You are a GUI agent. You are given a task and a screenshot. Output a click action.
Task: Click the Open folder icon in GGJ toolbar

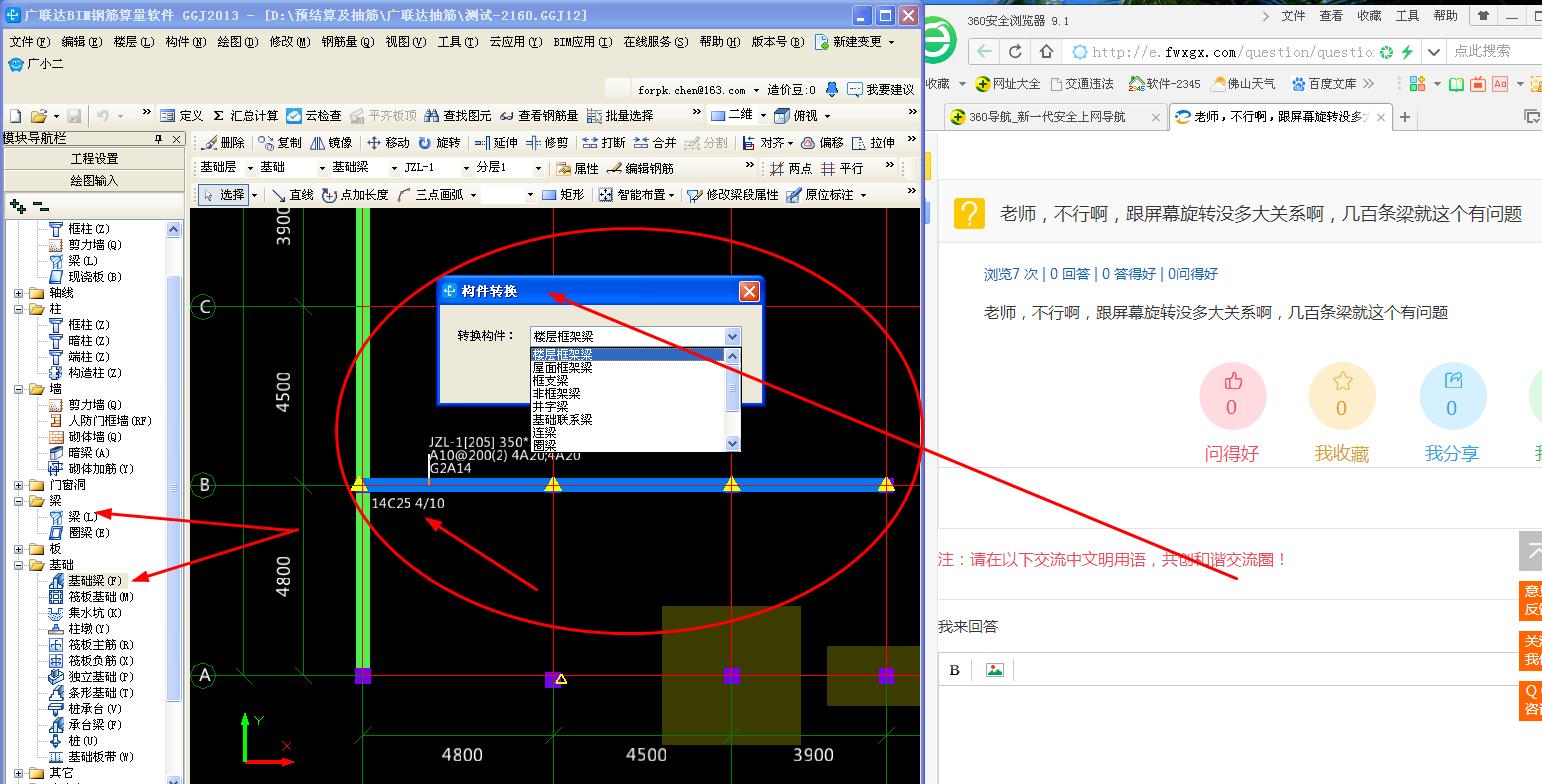tap(38, 116)
